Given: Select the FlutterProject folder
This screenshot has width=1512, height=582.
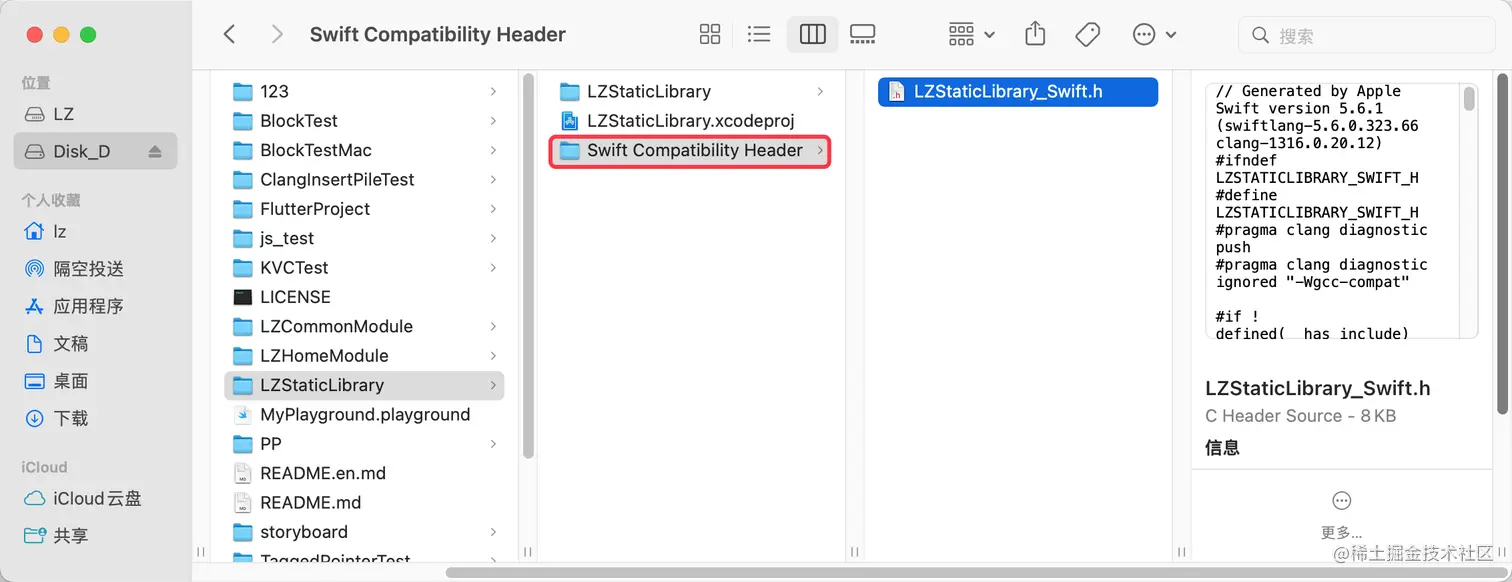Looking at the screenshot, I should click(365, 209).
